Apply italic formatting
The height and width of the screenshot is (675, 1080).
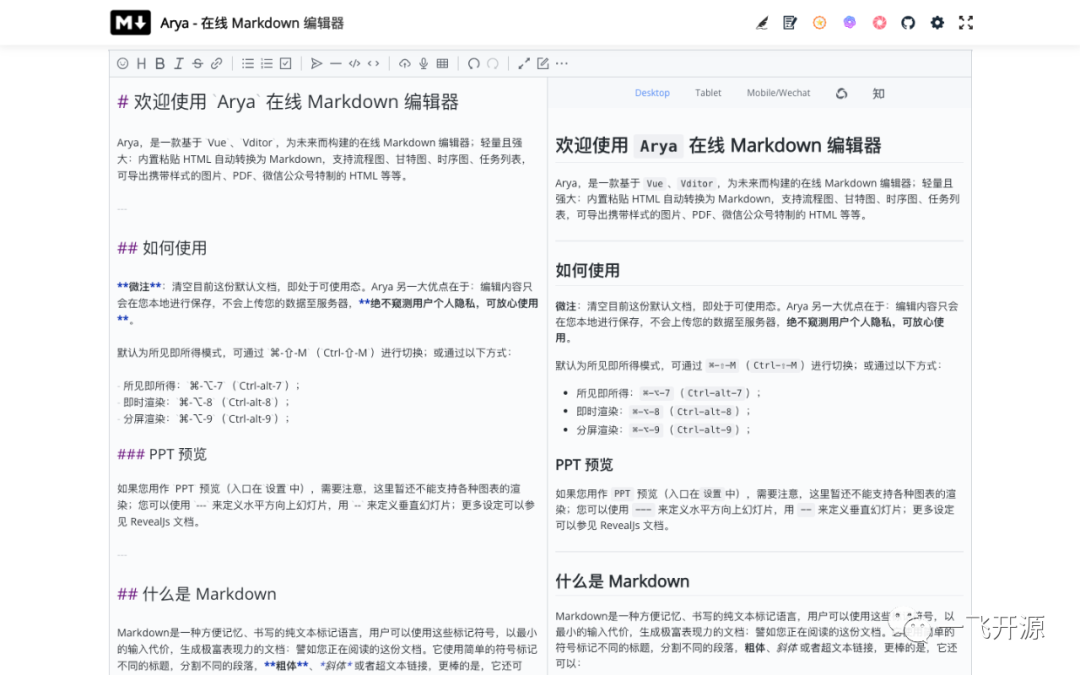[x=178, y=63]
